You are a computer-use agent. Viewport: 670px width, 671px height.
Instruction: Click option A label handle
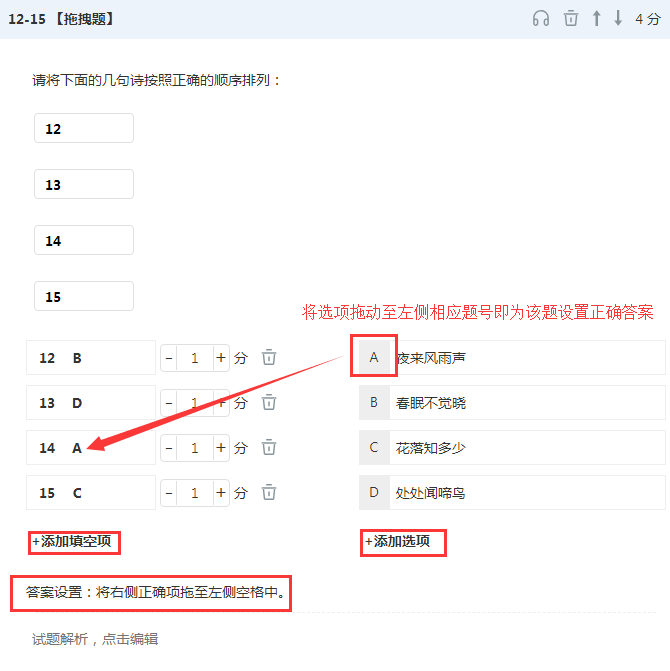374,357
